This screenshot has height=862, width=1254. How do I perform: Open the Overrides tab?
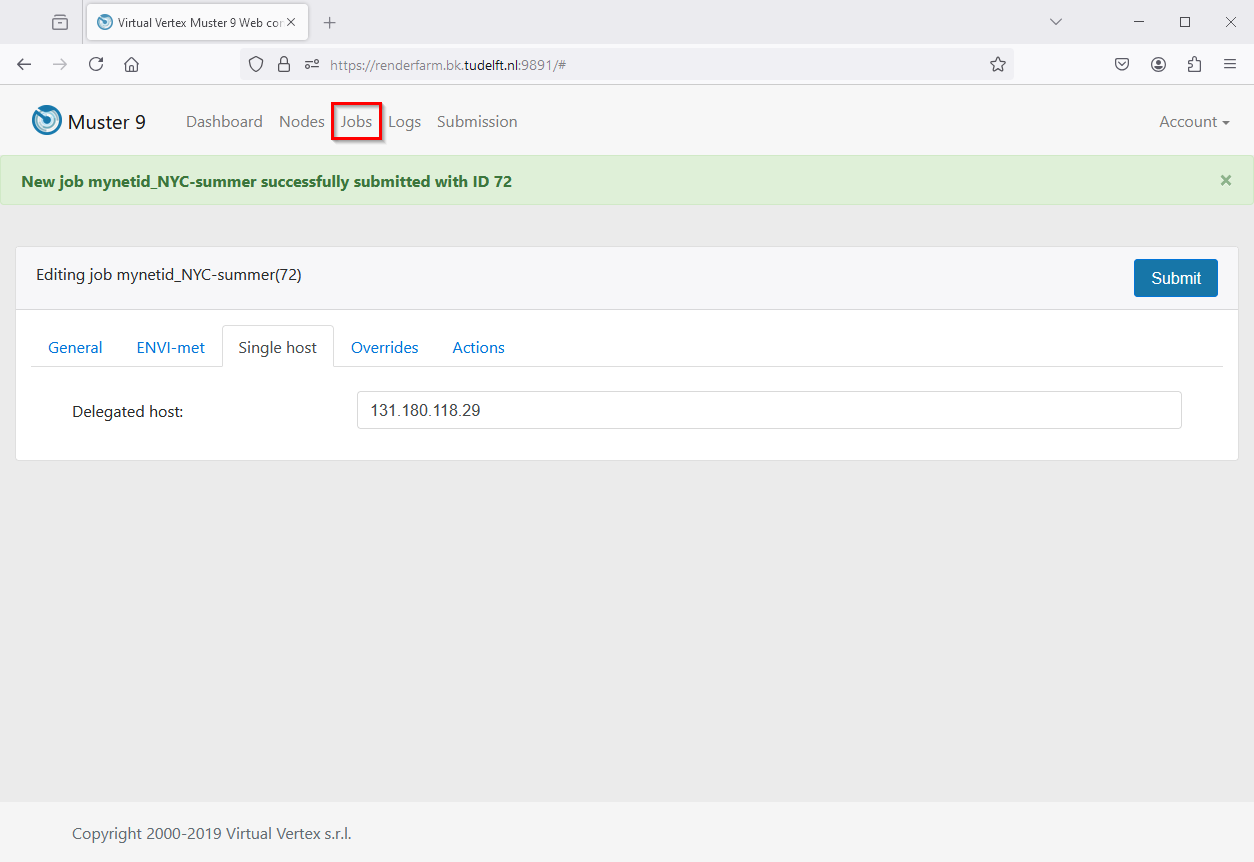[x=384, y=348]
